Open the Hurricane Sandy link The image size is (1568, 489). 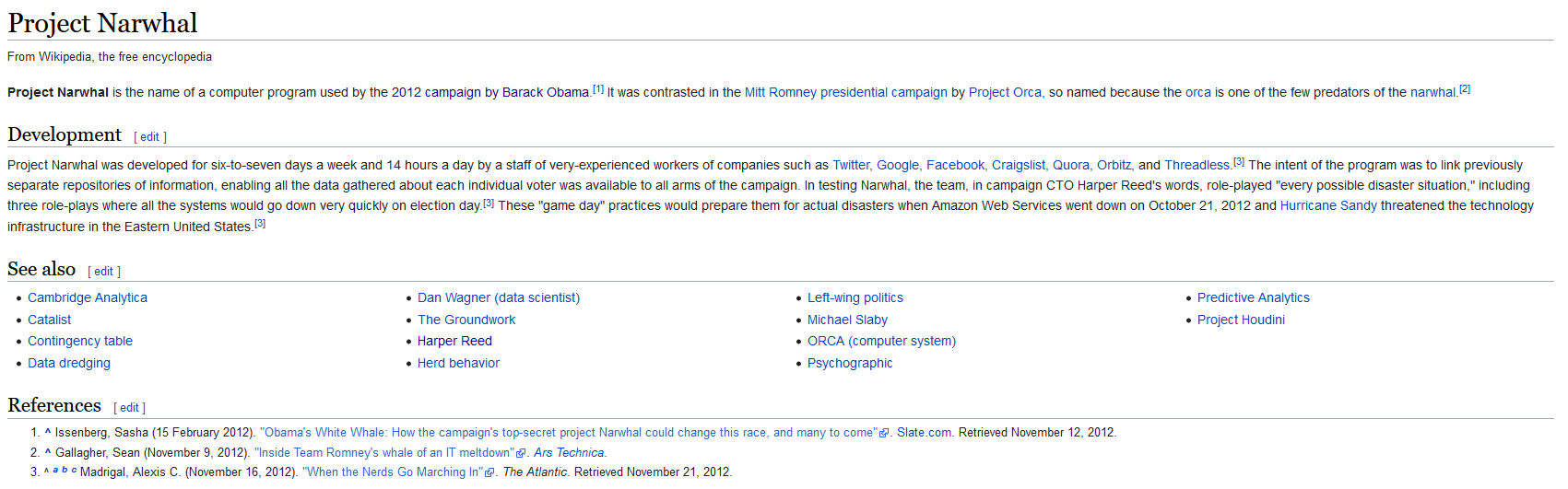tap(1328, 205)
